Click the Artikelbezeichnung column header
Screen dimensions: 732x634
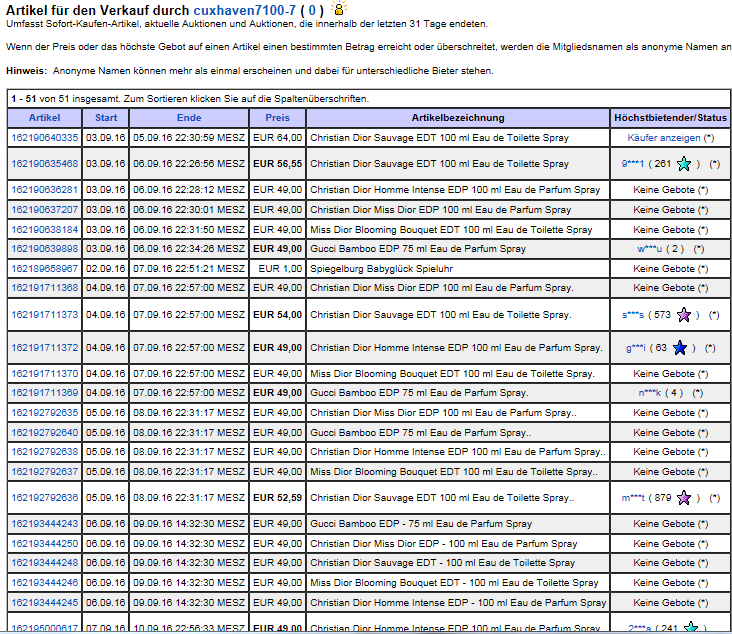point(458,118)
